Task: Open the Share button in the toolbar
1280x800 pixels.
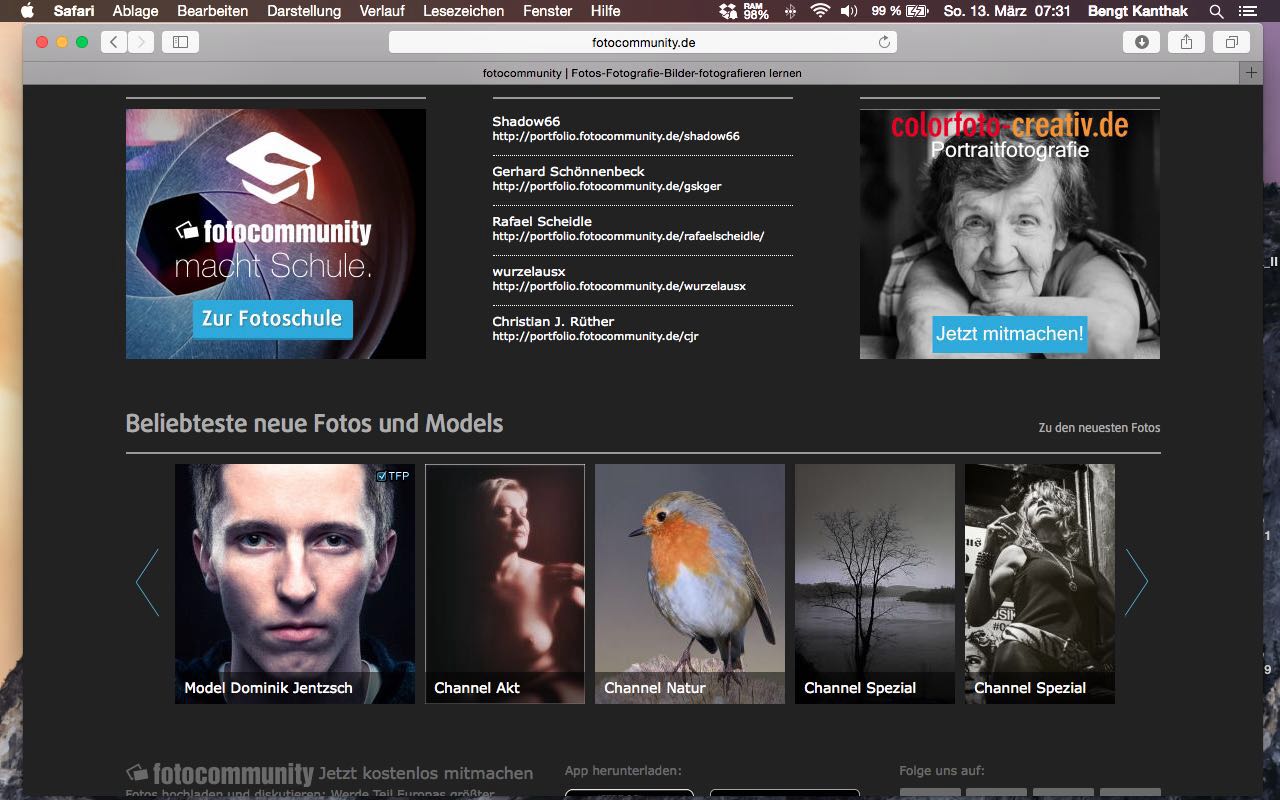Action: pos(1186,42)
